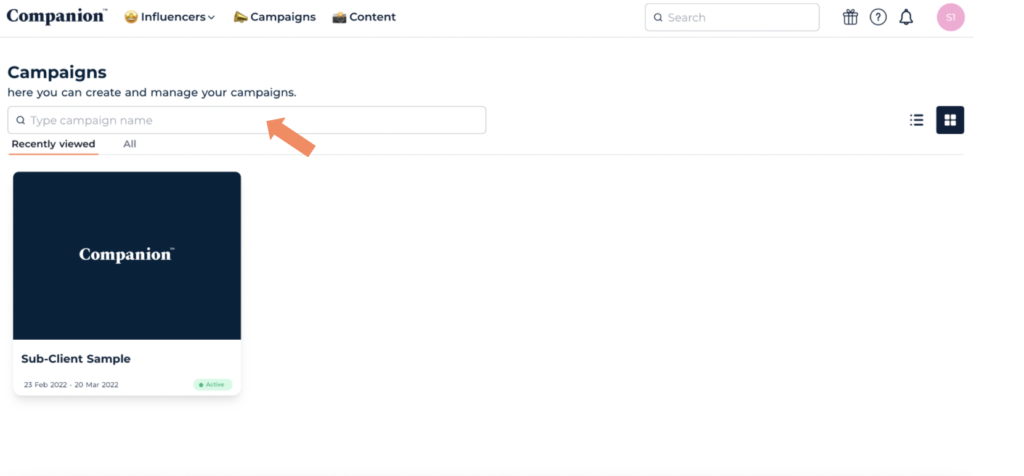Click the magnifier icon in campaign search
Screen dimensions: 1024x476
pyautogui.click(x=20, y=120)
